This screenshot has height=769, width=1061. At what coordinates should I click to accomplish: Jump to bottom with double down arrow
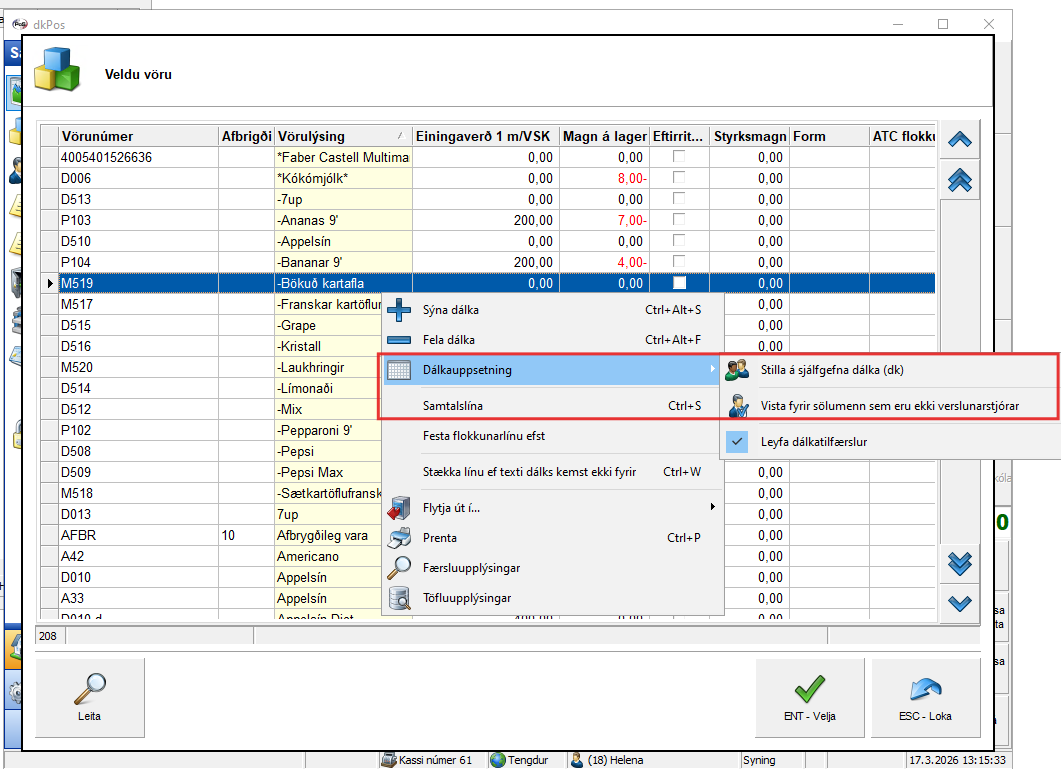click(959, 563)
